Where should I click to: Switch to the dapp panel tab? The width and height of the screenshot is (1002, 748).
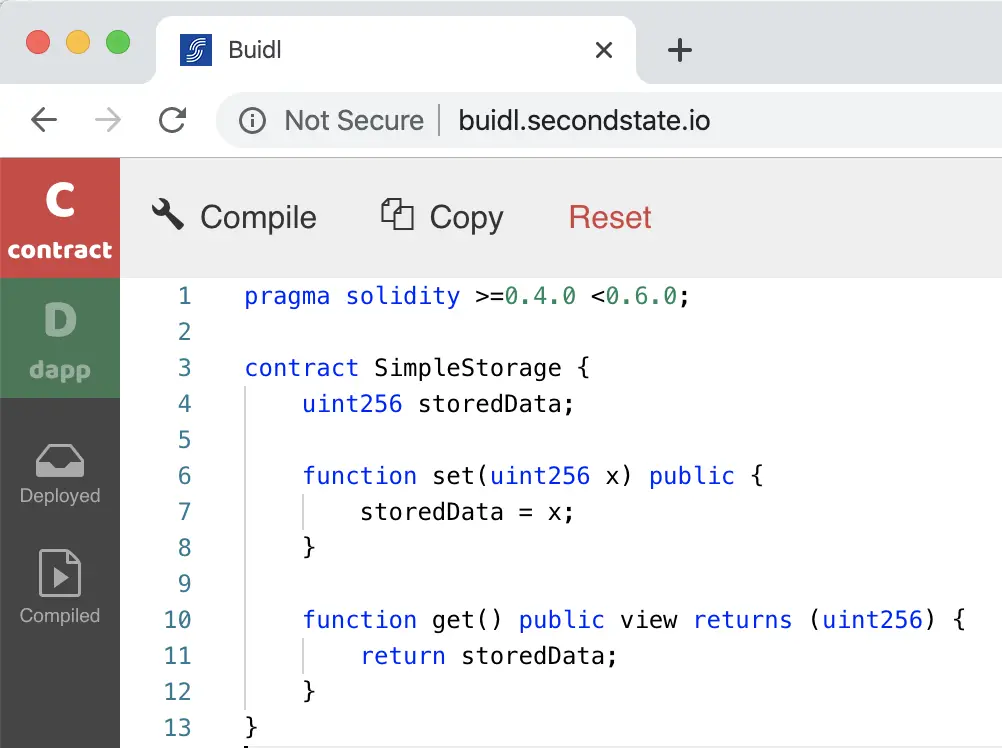tap(60, 338)
